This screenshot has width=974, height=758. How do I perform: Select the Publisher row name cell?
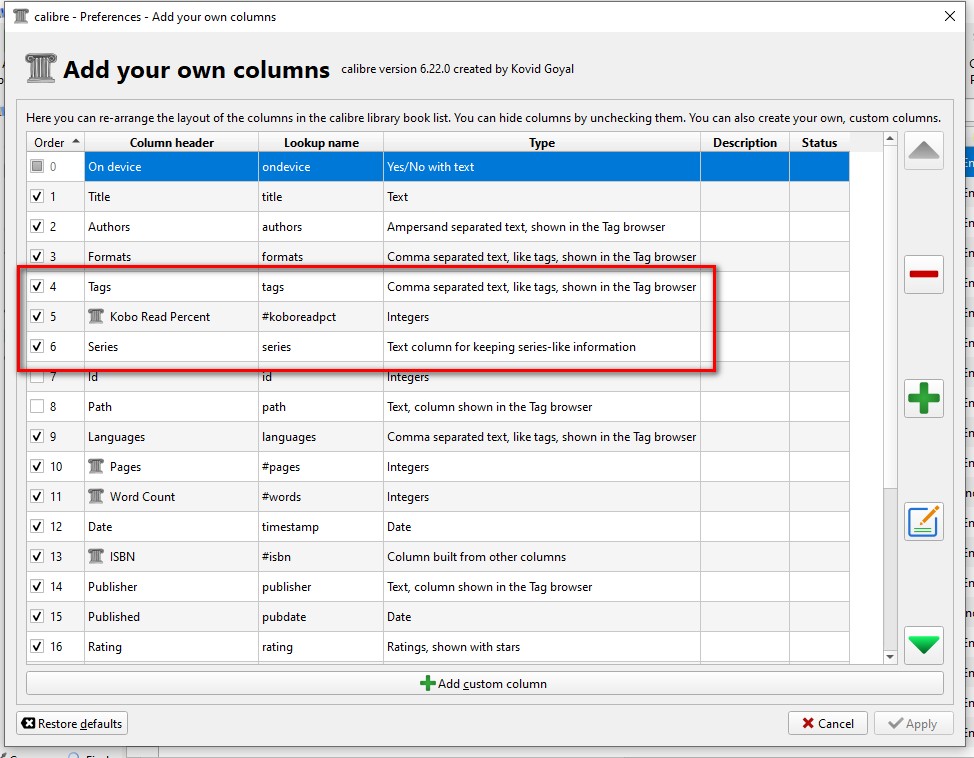171,587
